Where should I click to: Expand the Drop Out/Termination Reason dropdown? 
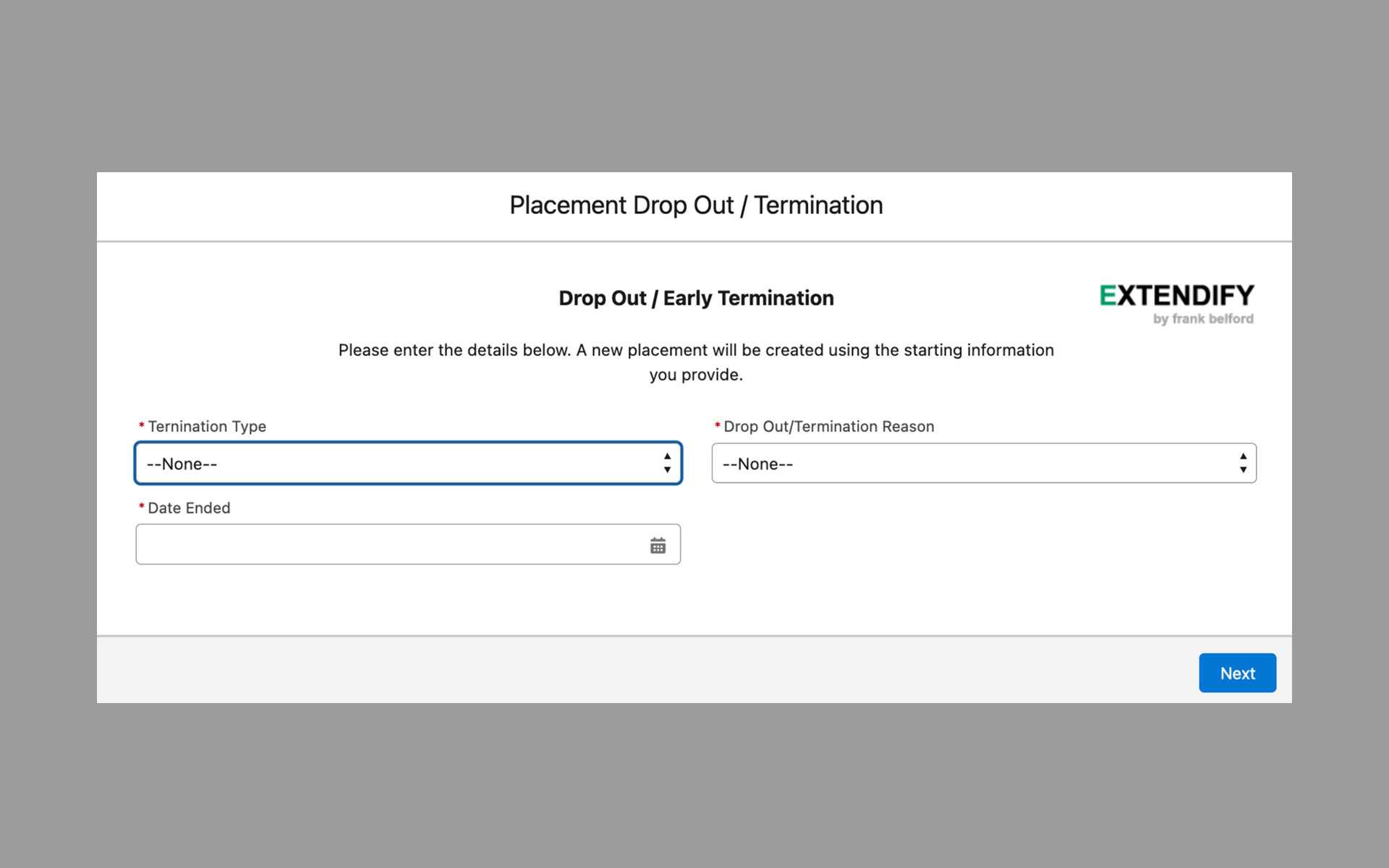coord(969,463)
